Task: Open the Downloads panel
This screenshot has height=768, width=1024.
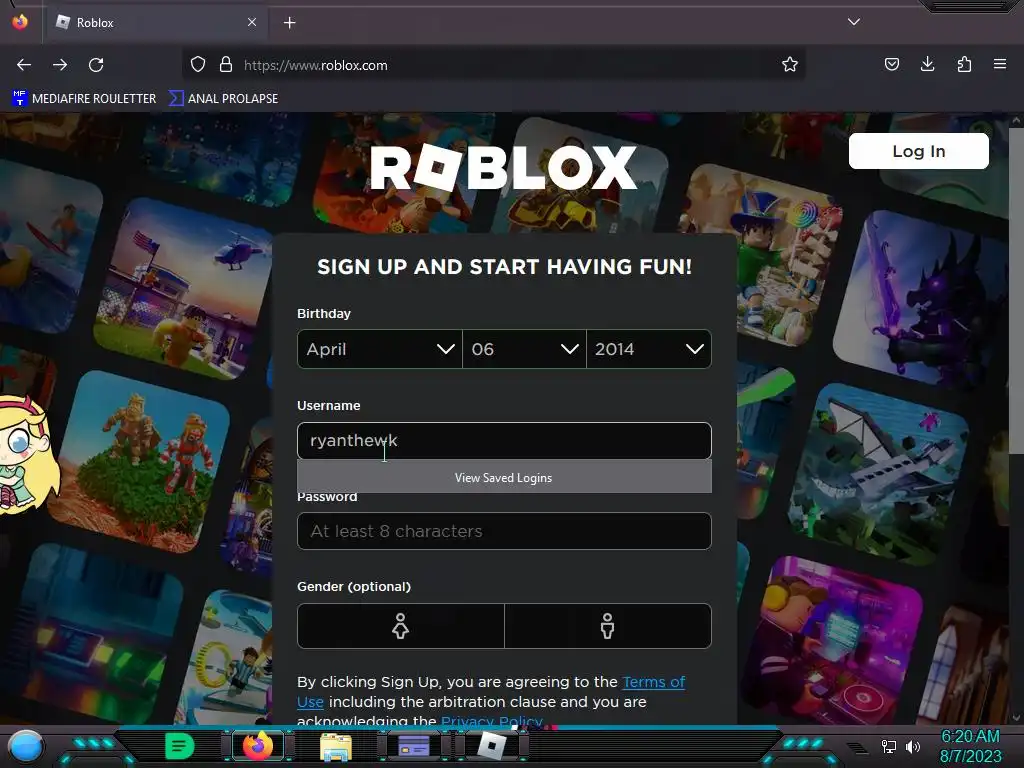Action: click(927, 64)
